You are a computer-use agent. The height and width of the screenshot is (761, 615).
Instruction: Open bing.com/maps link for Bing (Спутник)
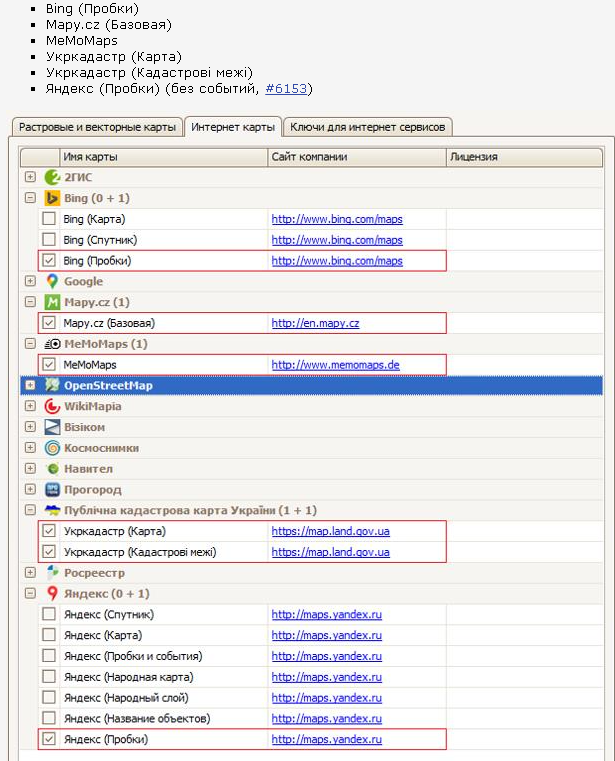pyautogui.click(x=337, y=240)
